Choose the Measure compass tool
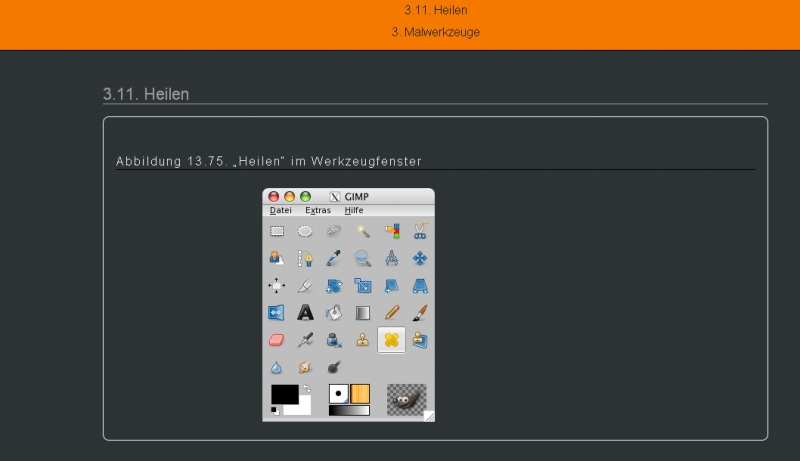Screen dimensions: 800x461 coord(391,259)
